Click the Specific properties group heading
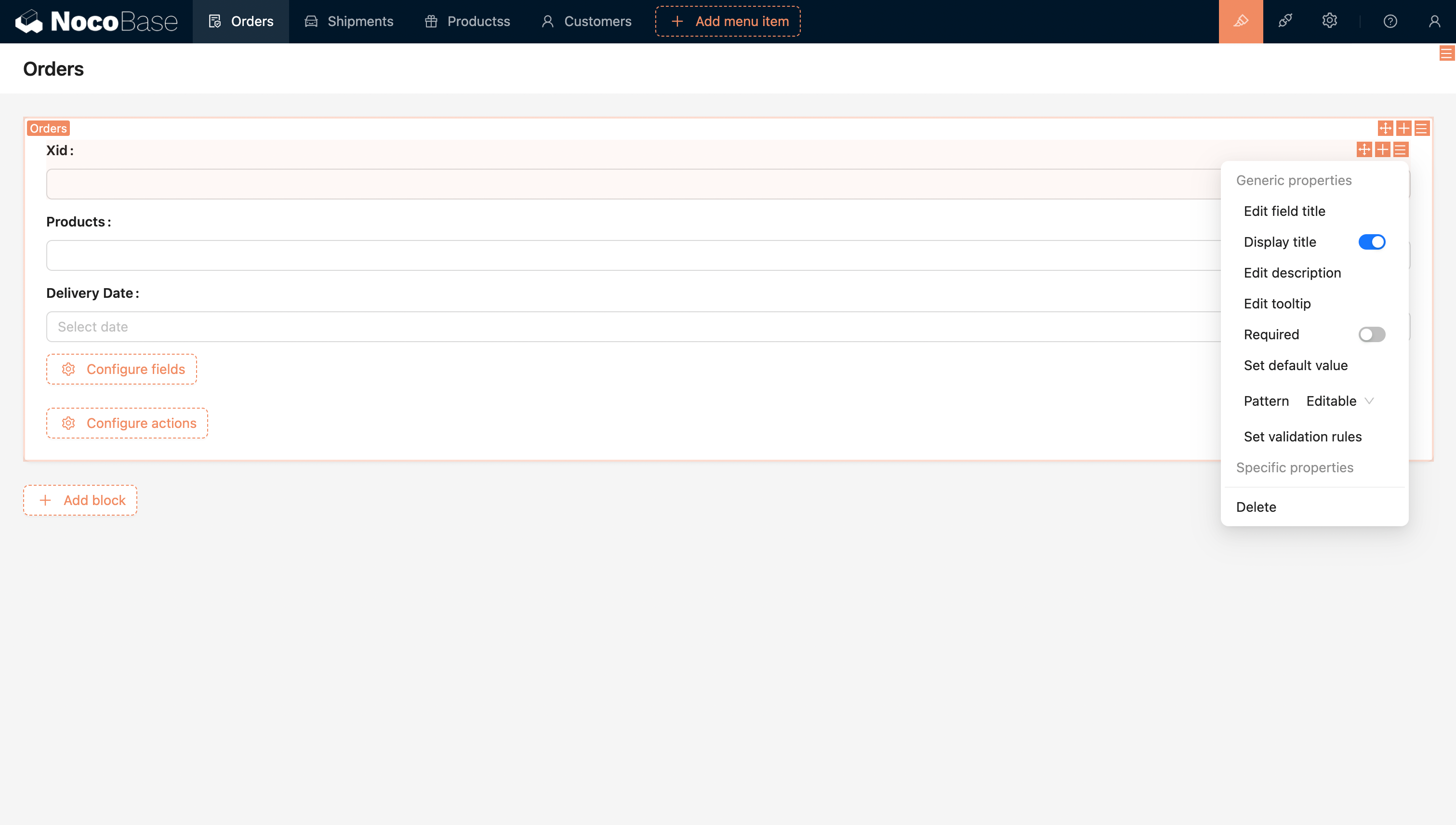 [1295, 467]
